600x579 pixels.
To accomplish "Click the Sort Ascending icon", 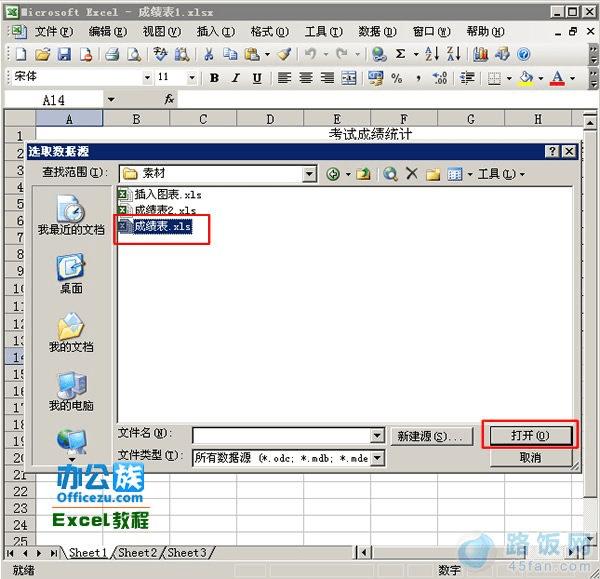I will click(x=432, y=54).
